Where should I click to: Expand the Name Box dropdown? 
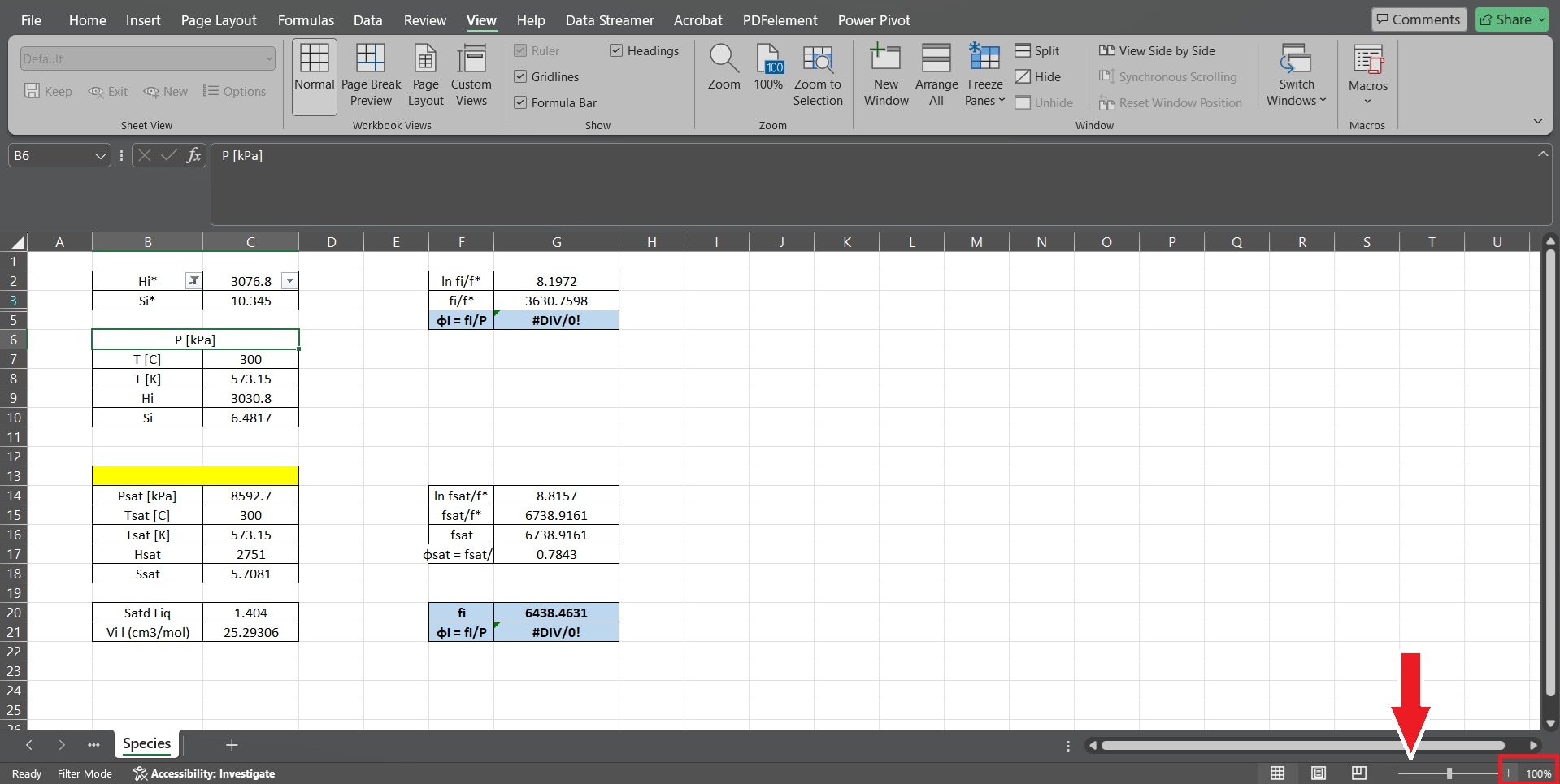[101, 156]
